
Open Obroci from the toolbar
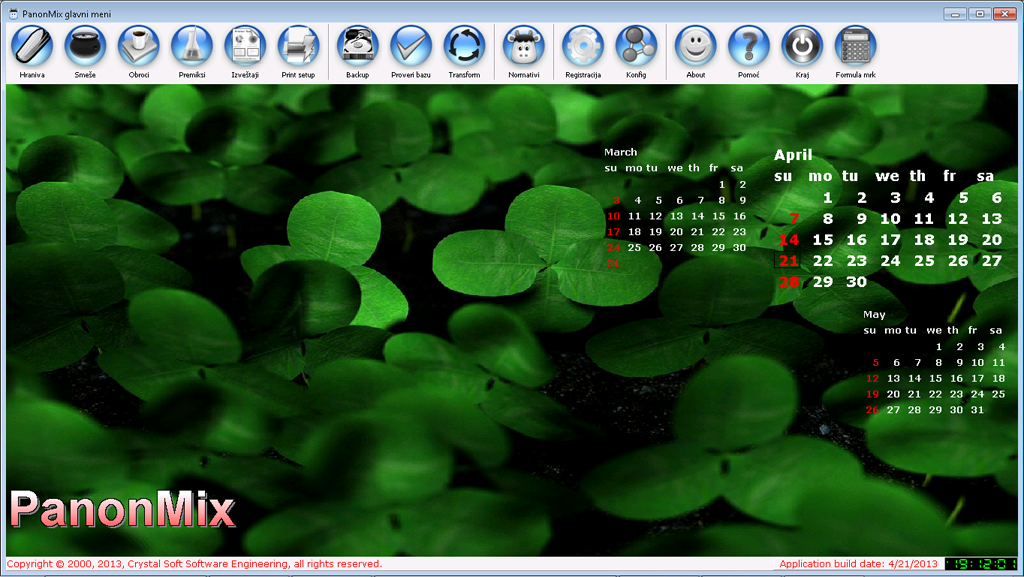point(139,46)
